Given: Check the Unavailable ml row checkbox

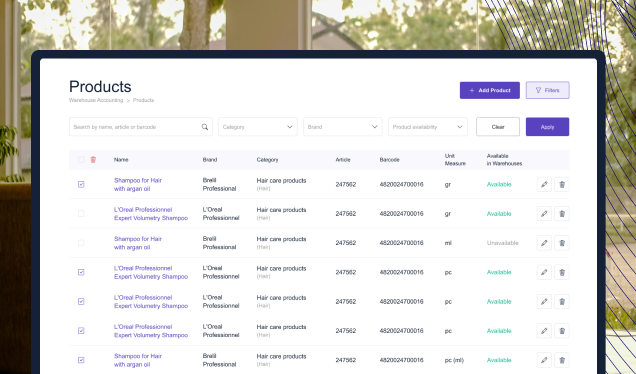Looking at the screenshot, I should click(x=81, y=243).
